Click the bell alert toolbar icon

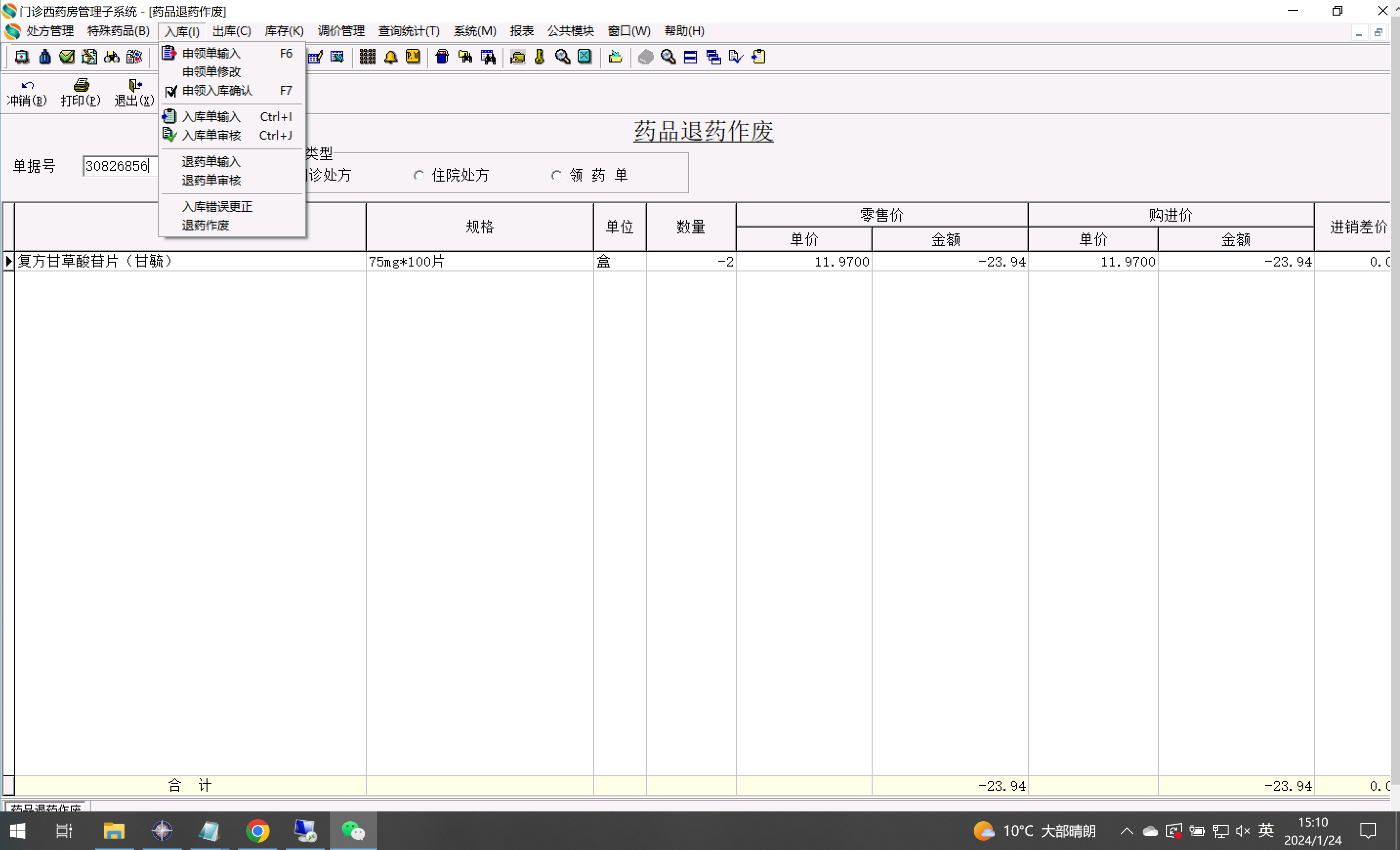pos(390,57)
